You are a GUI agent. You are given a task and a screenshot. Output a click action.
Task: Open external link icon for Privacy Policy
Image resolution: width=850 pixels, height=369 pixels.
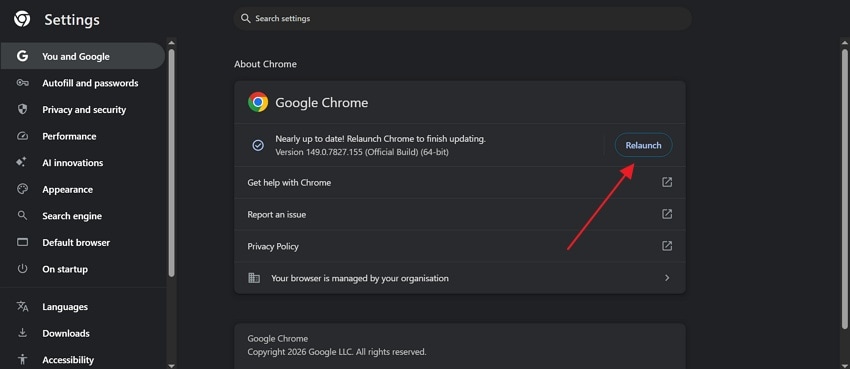pos(667,246)
